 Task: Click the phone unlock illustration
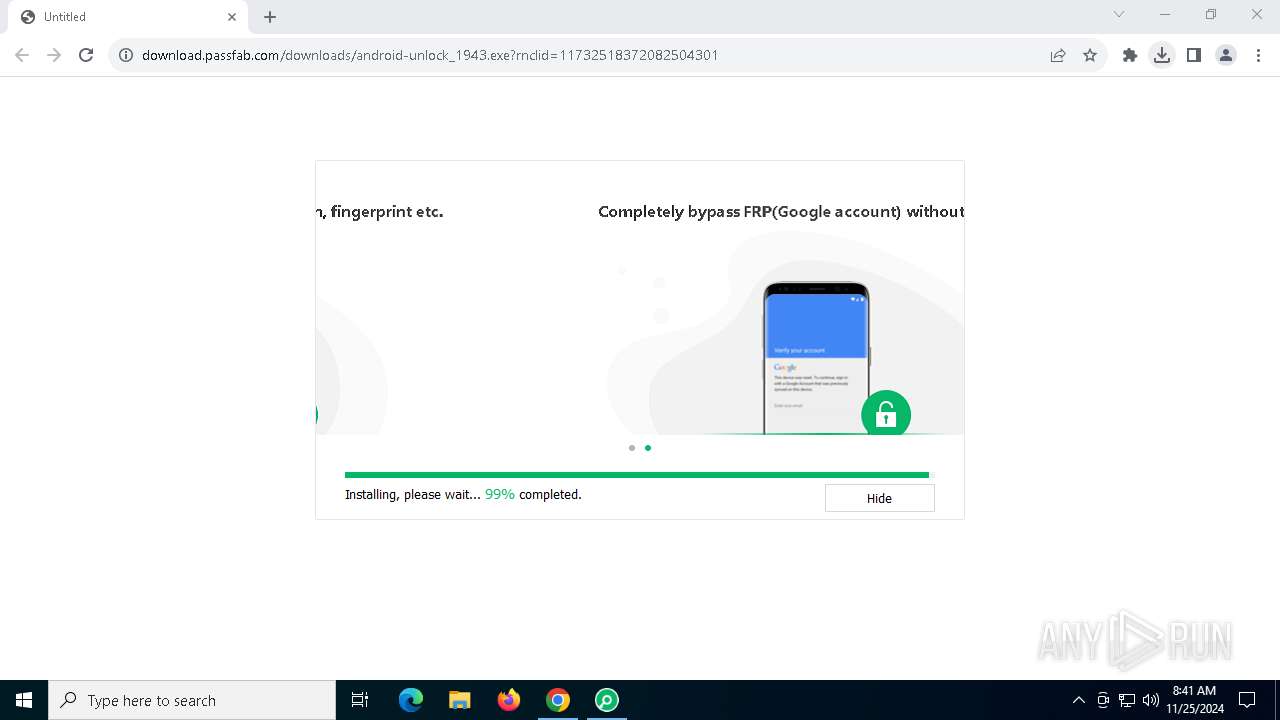816,358
